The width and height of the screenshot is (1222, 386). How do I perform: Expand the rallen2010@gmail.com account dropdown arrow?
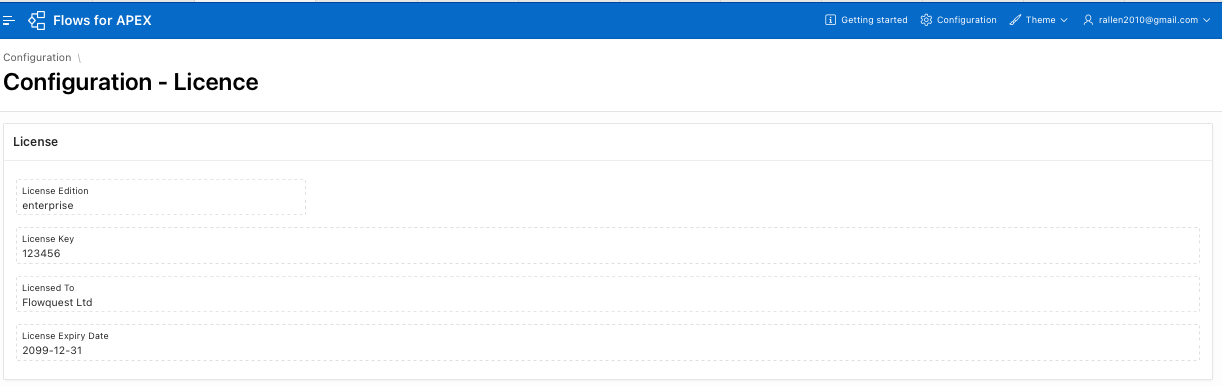[x=1206, y=20]
